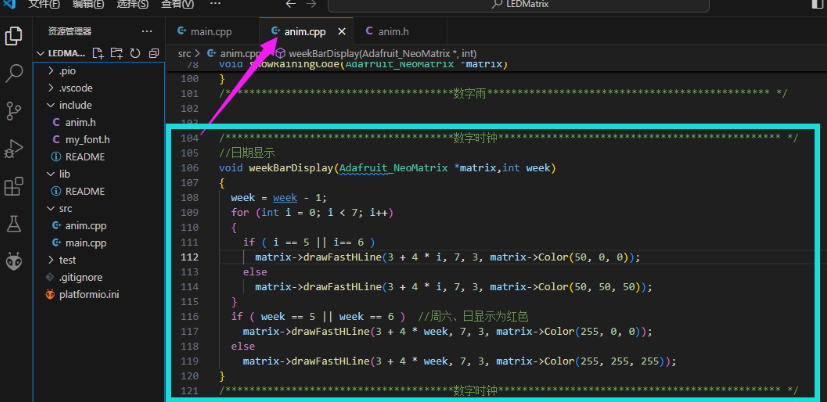Image resolution: width=827 pixels, height=402 pixels.
Task: Open the 查看(V) menu
Action: [177, 4]
